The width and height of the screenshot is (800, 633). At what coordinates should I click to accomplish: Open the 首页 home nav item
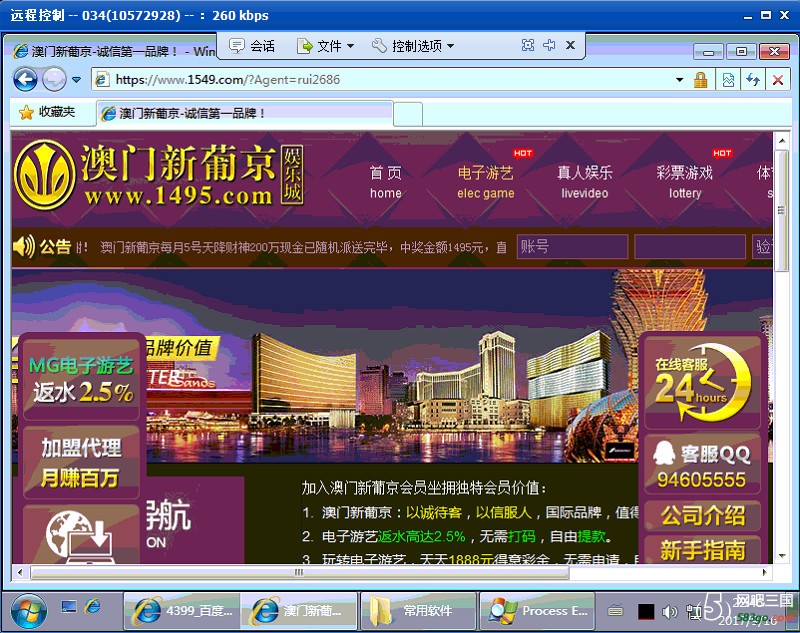tap(386, 183)
